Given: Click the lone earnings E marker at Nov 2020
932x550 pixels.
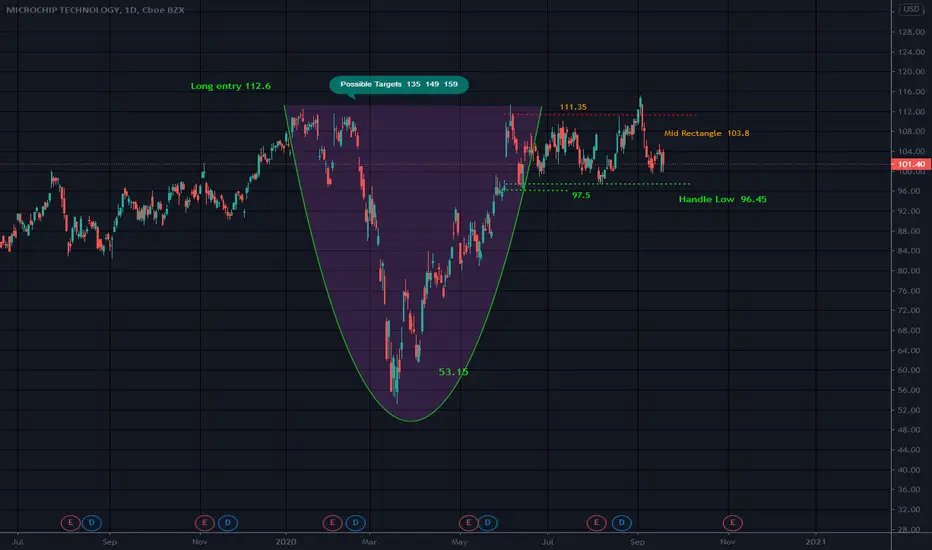Looking at the screenshot, I should (732, 523).
